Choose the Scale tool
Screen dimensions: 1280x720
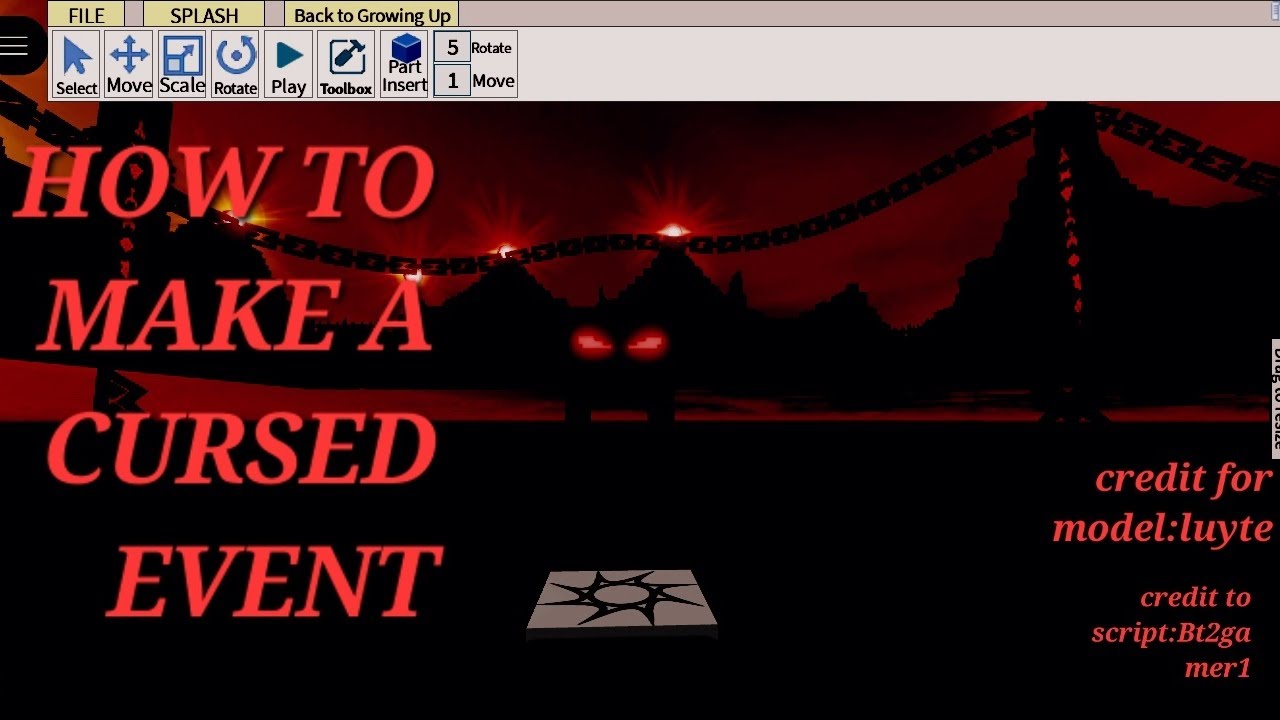pyautogui.click(x=182, y=65)
